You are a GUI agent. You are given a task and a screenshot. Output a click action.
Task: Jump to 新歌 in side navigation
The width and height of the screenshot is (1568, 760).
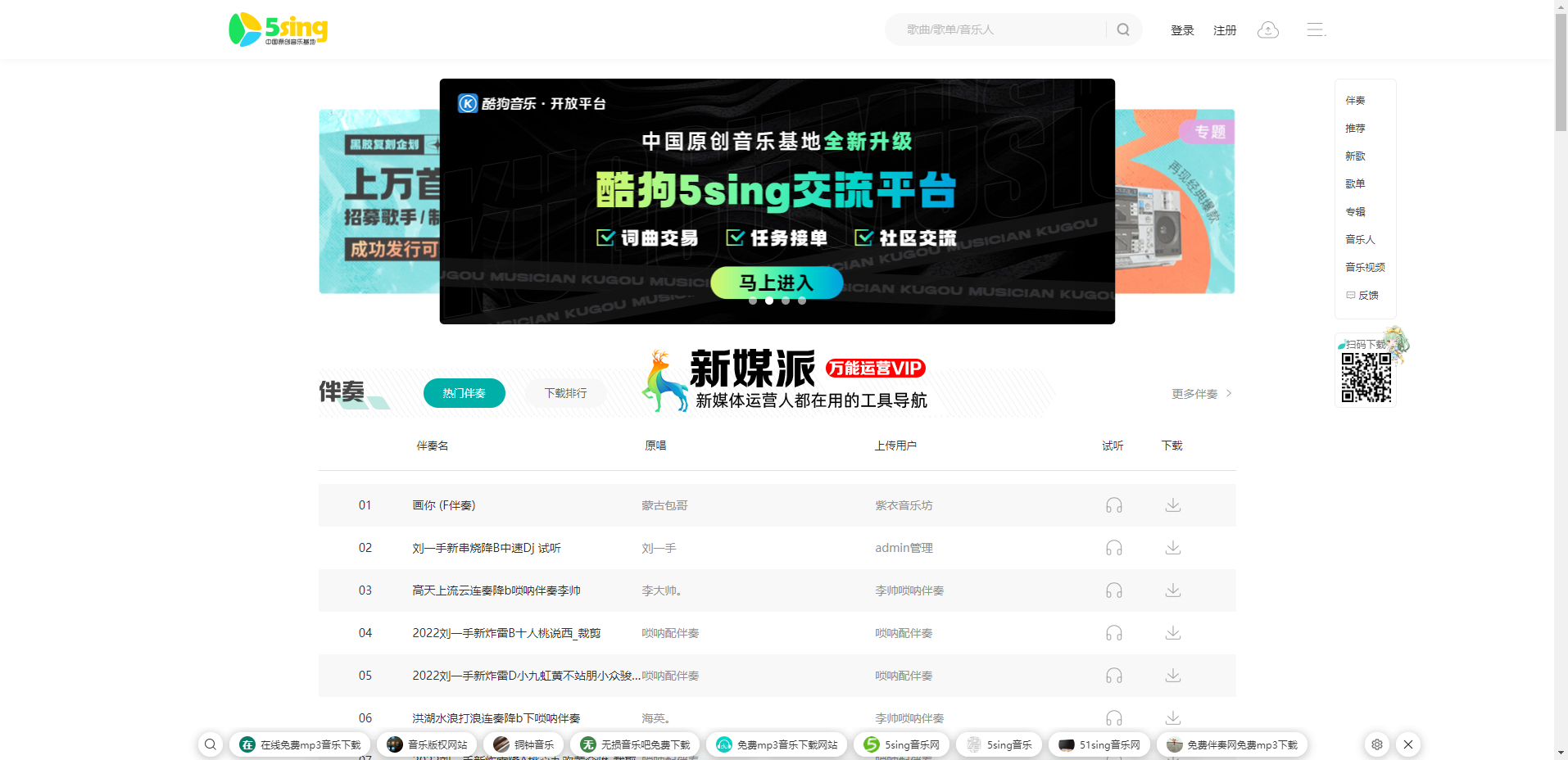[1355, 156]
